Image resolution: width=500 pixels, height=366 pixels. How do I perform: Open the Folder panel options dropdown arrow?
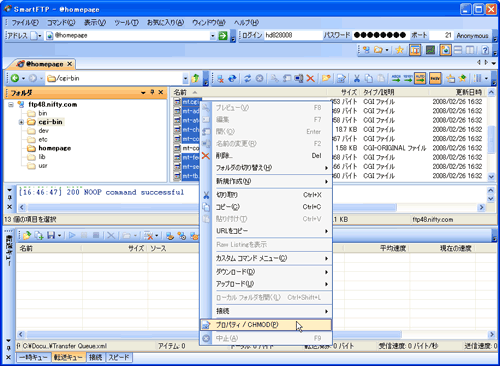click(x=143, y=92)
